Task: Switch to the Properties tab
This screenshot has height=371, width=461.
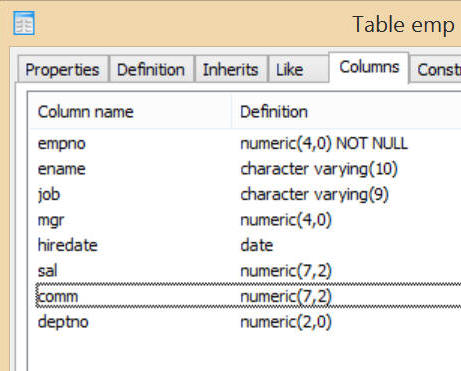Action: point(63,69)
